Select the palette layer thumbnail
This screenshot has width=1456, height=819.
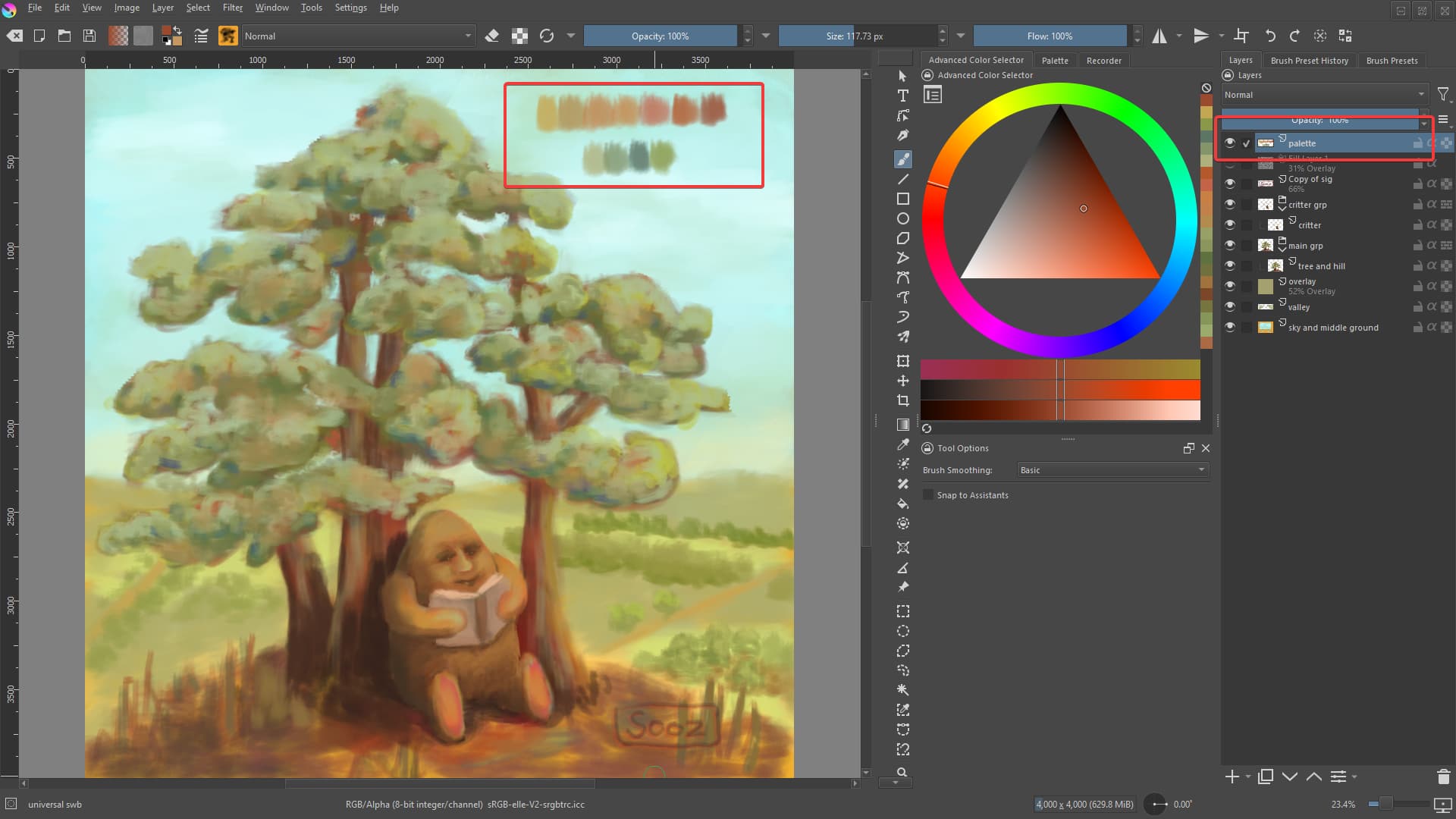pos(1265,143)
